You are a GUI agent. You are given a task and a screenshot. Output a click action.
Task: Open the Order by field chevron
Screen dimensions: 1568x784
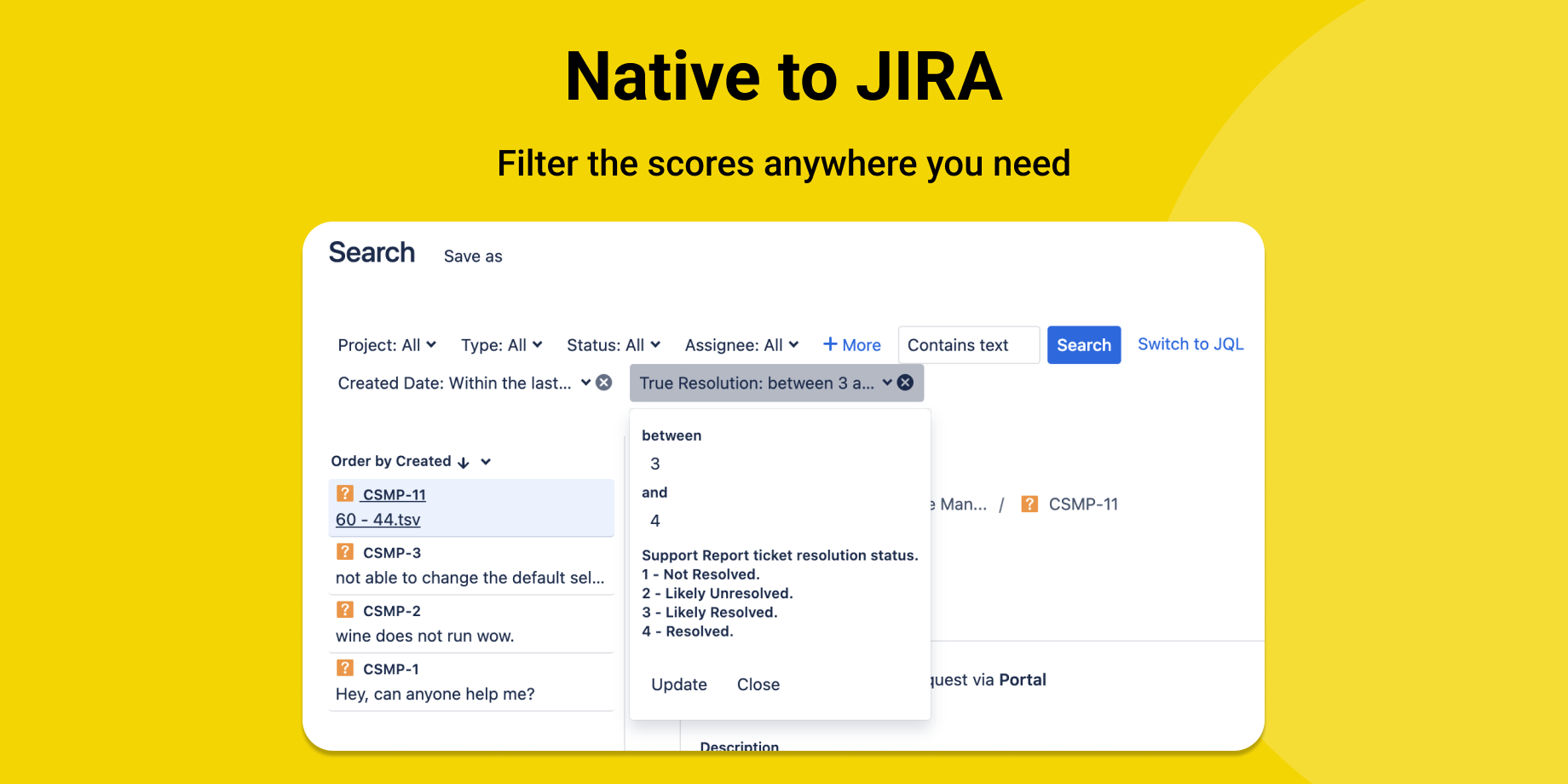click(486, 462)
